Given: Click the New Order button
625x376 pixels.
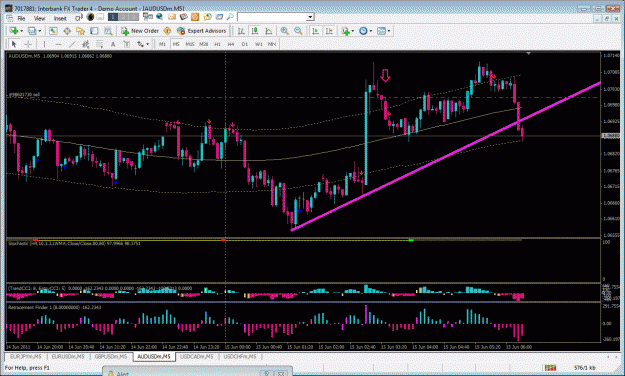Looking at the screenshot, I should (140, 31).
